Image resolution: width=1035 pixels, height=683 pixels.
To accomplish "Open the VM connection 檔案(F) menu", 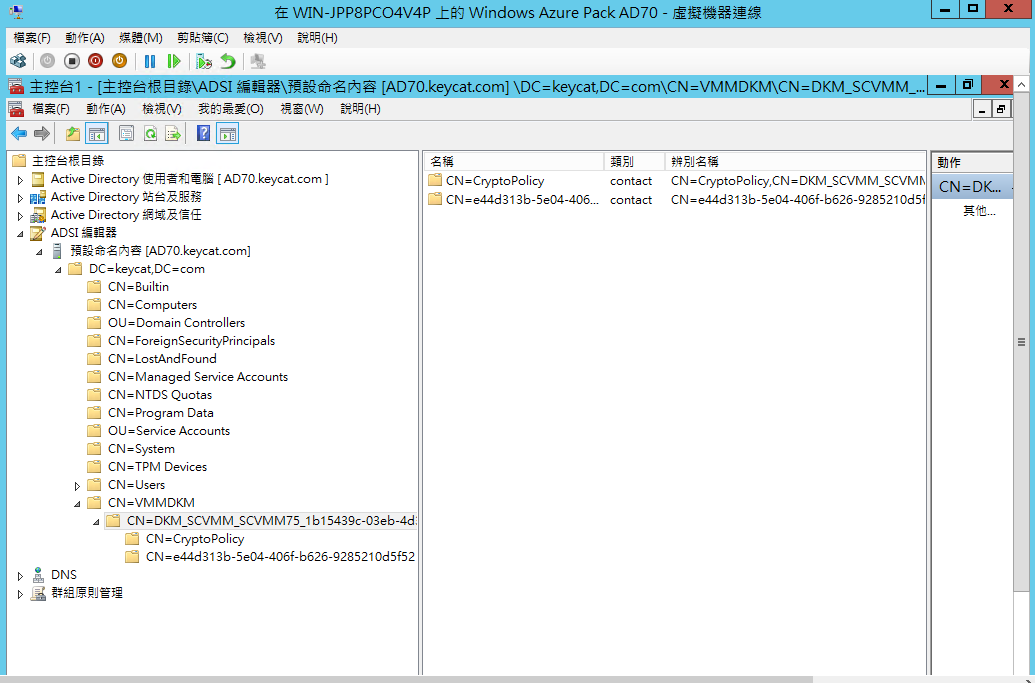I will (x=32, y=38).
